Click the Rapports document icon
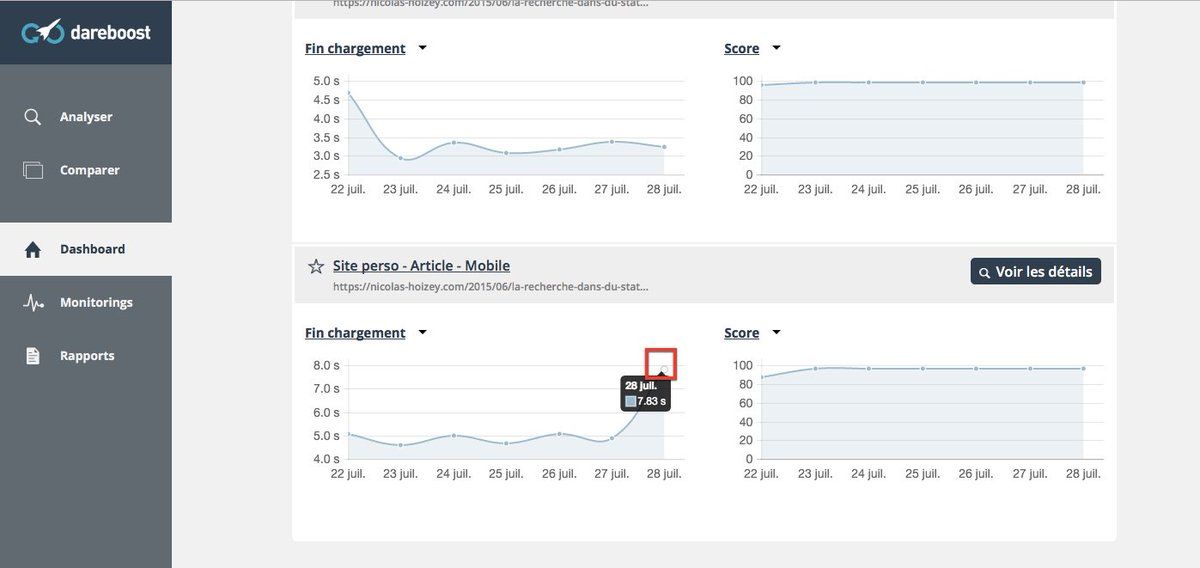This screenshot has width=1200, height=568. coord(33,356)
